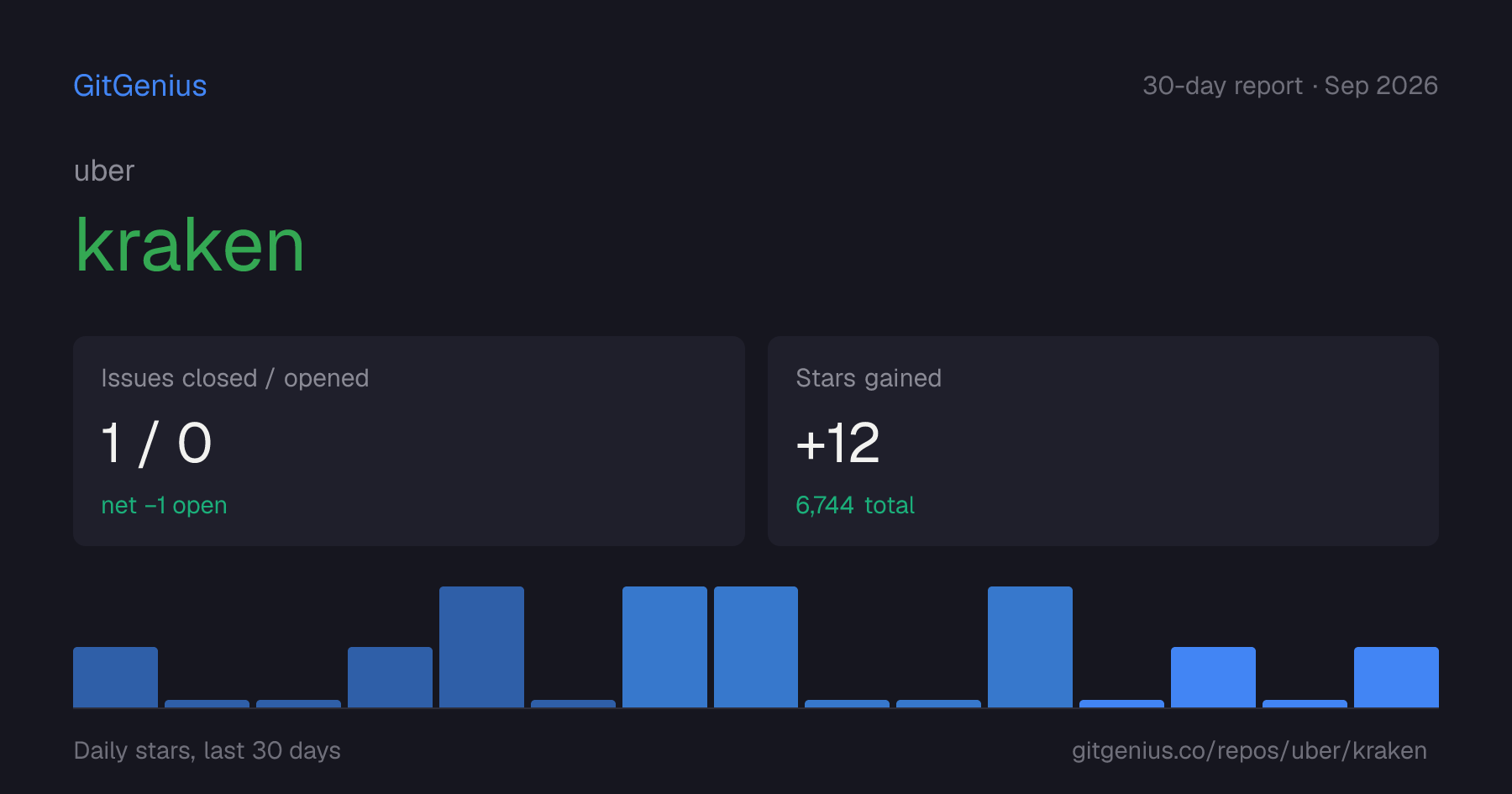Open the Stars gained card heading
This screenshot has height=794, width=1512.
869,378
